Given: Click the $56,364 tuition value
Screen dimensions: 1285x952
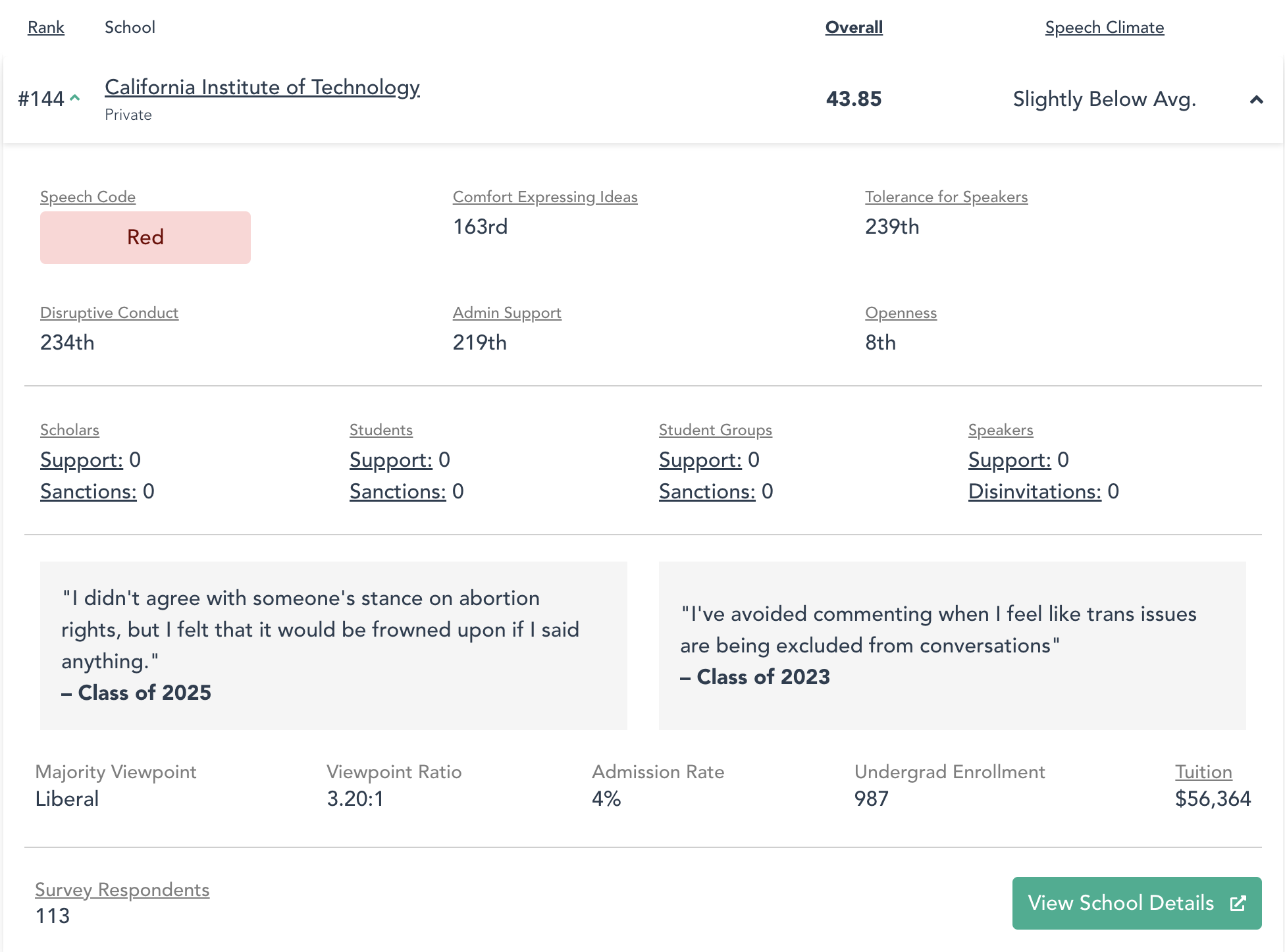Looking at the screenshot, I should 1213,799.
